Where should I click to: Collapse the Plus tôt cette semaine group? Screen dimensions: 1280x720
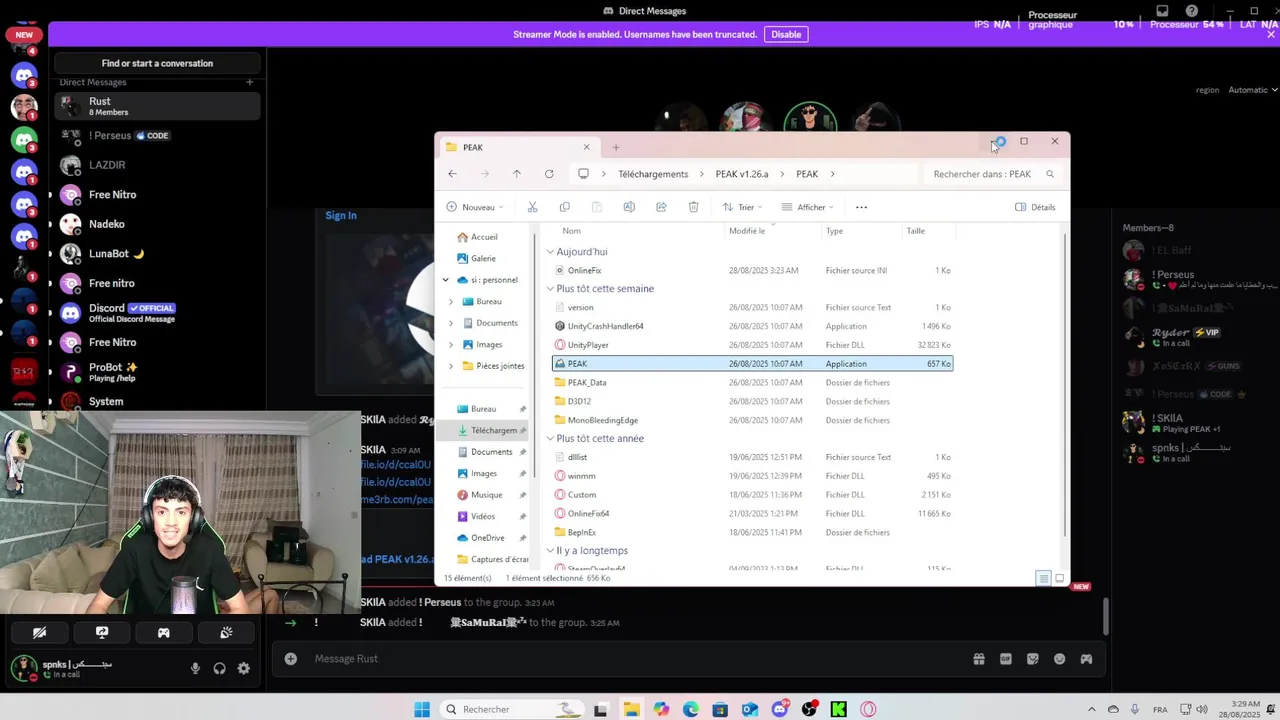(x=550, y=289)
